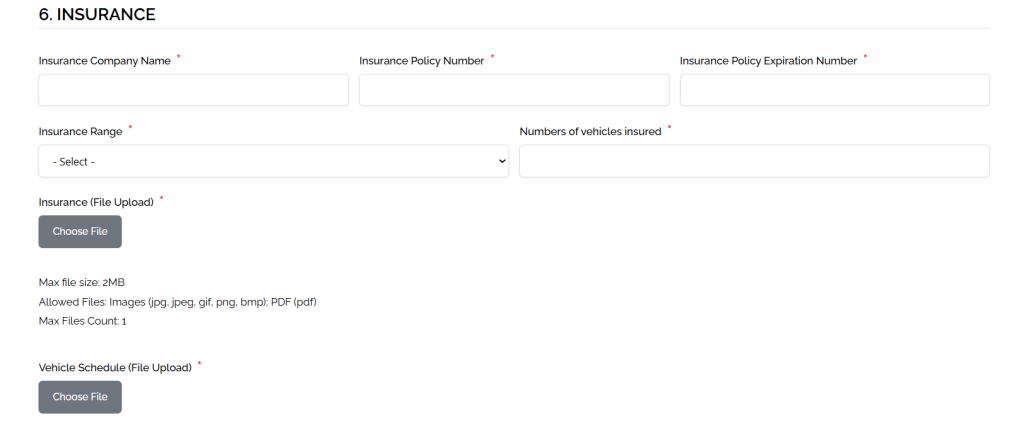The width and height of the screenshot is (1024, 430).
Task: Click the 'Insurance Policy Number' label text
Action: point(421,61)
